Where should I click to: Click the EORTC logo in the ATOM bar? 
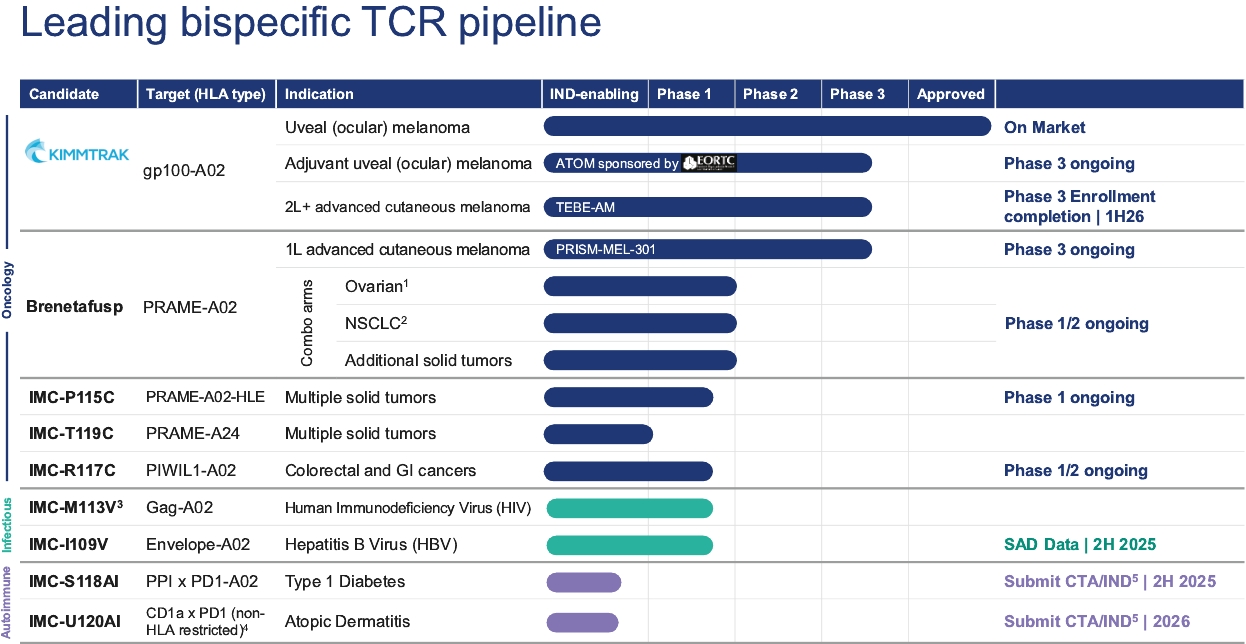coord(709,163)
